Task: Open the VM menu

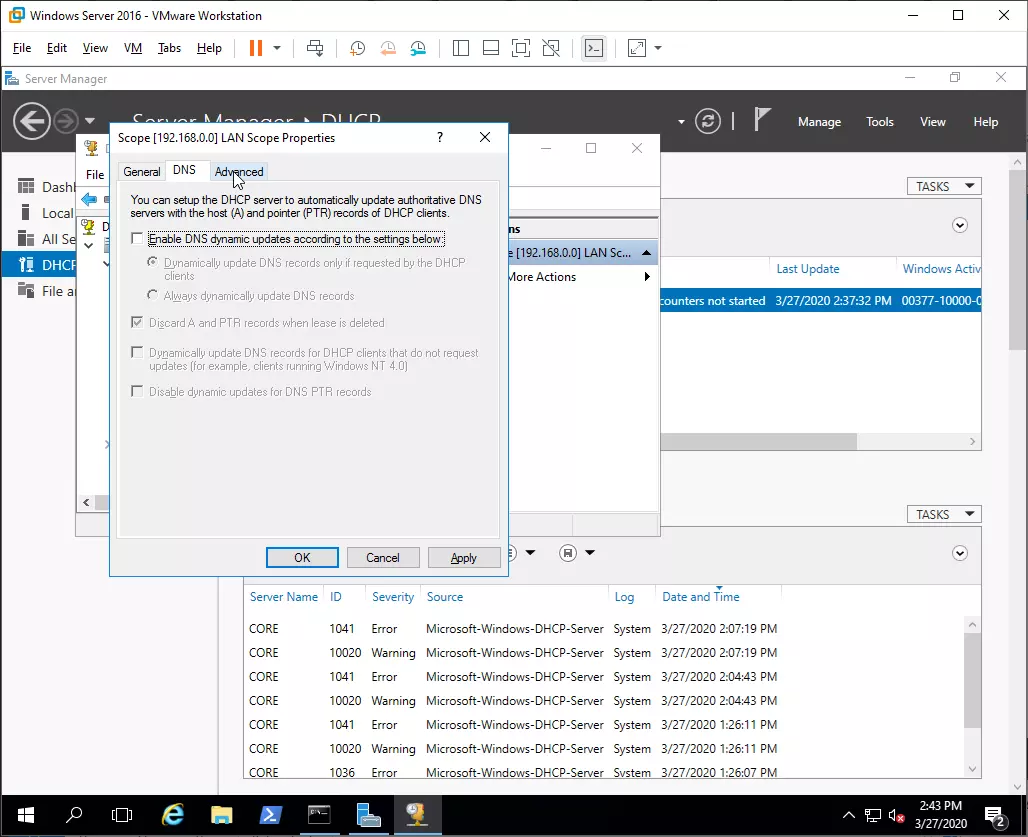Action: point(133,48)
